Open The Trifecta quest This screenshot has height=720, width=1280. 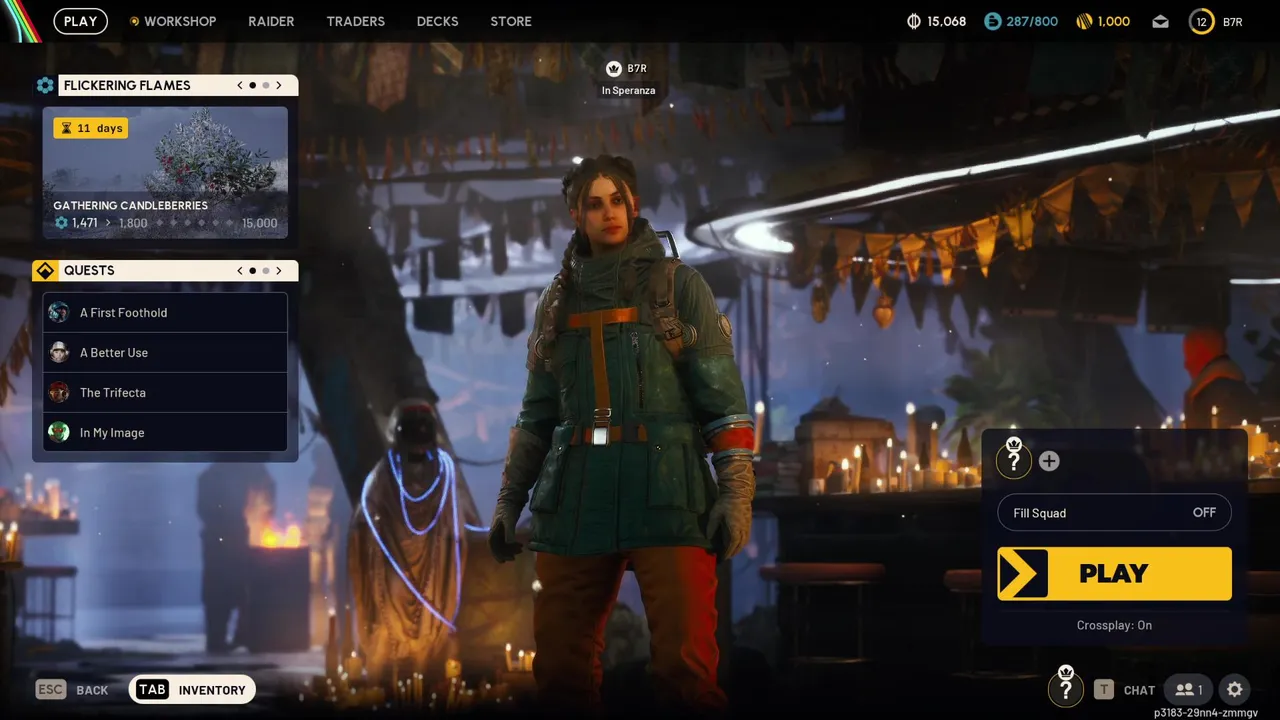(165, 392)
